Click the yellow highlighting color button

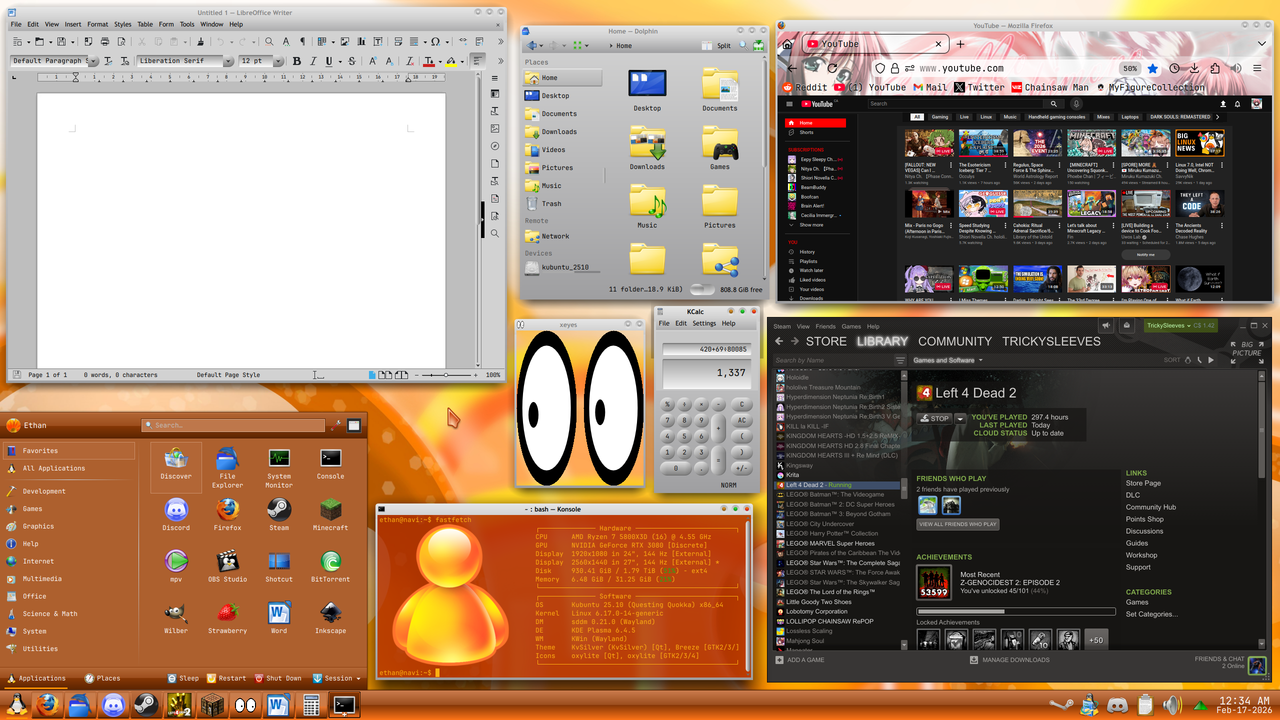[x=451, y=61]
